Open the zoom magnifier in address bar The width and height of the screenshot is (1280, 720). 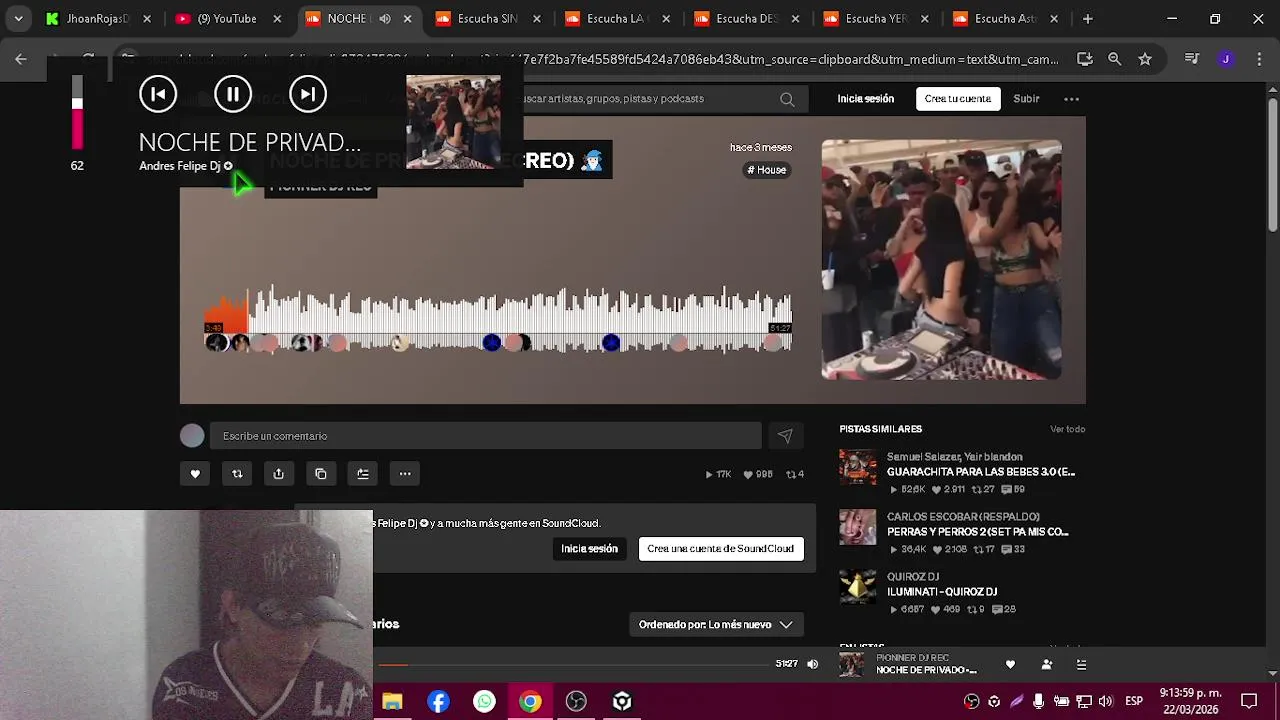click(1115, 59)
